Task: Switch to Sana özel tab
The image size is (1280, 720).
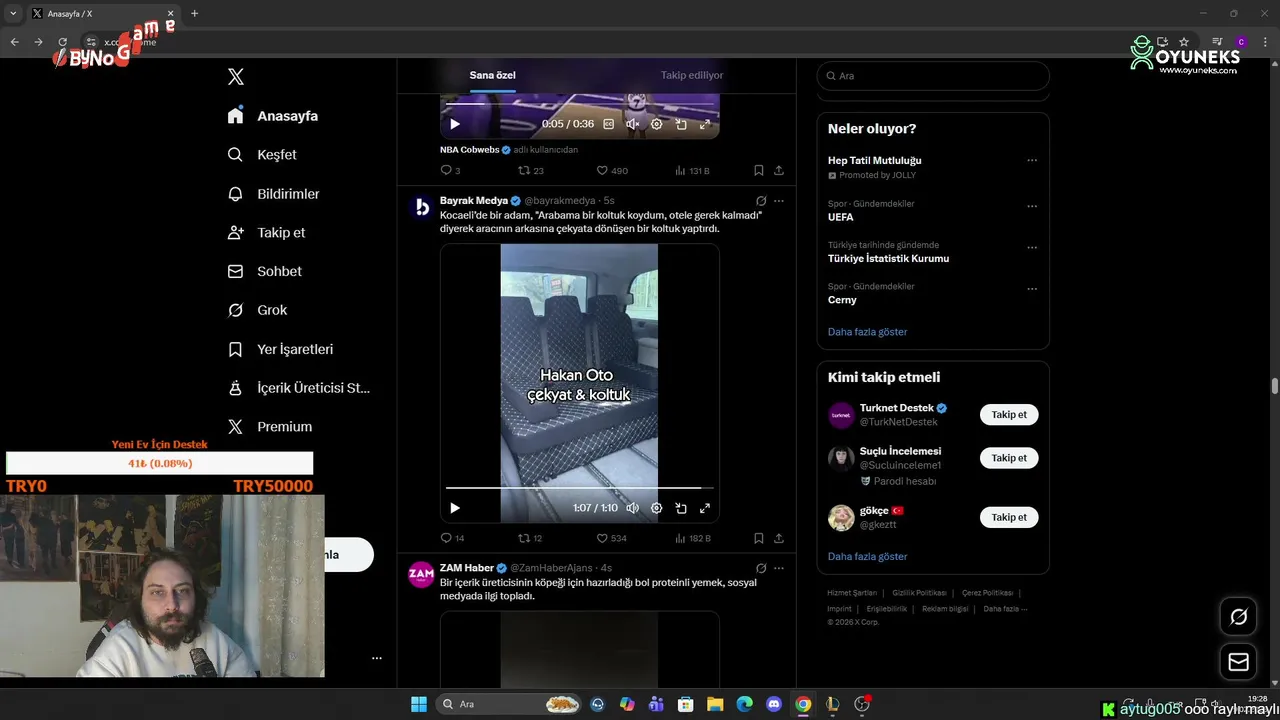Action: pos(492,75)
